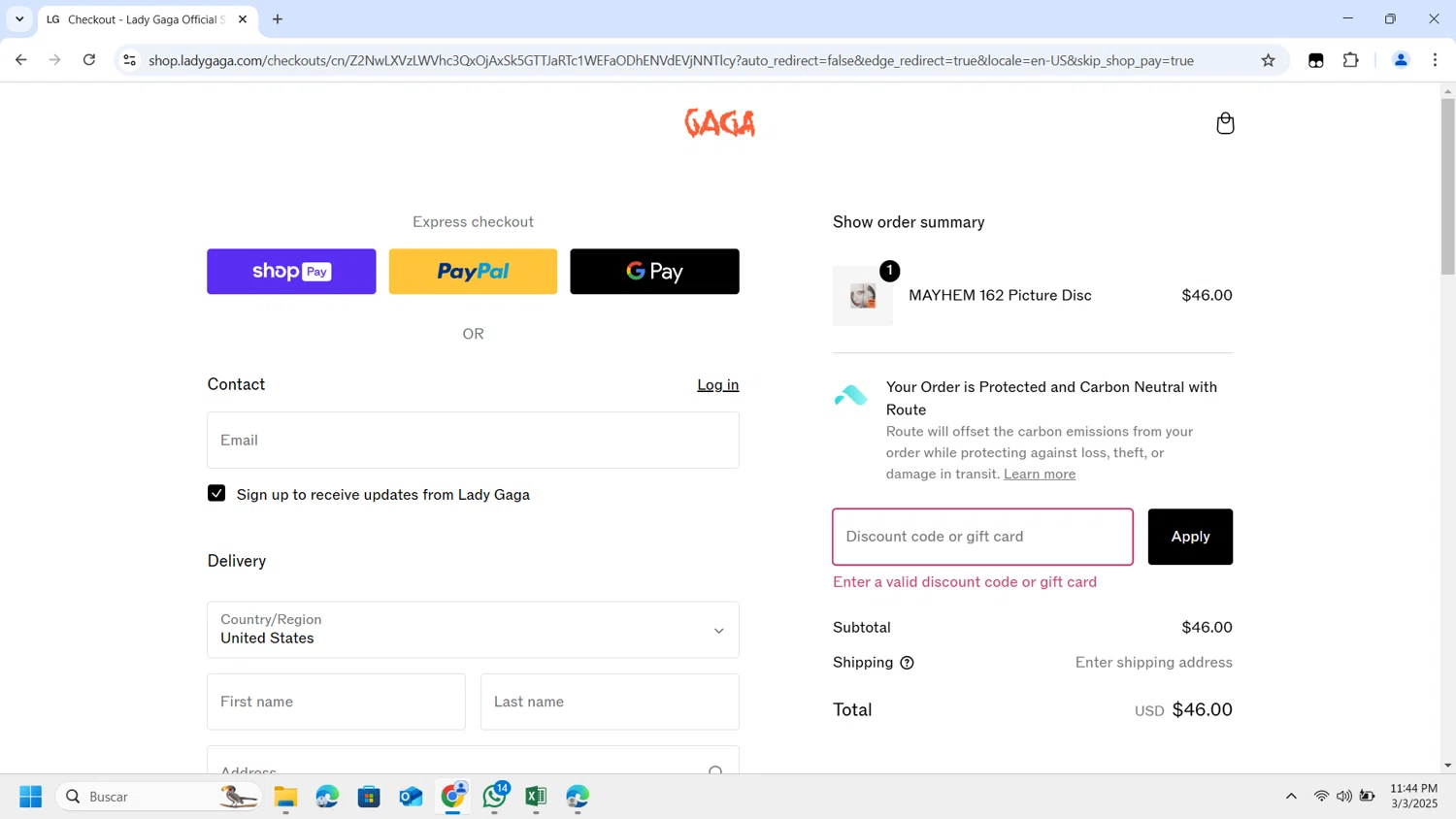
Task: Open Excel from the taskbar
Action: [536, 797]
